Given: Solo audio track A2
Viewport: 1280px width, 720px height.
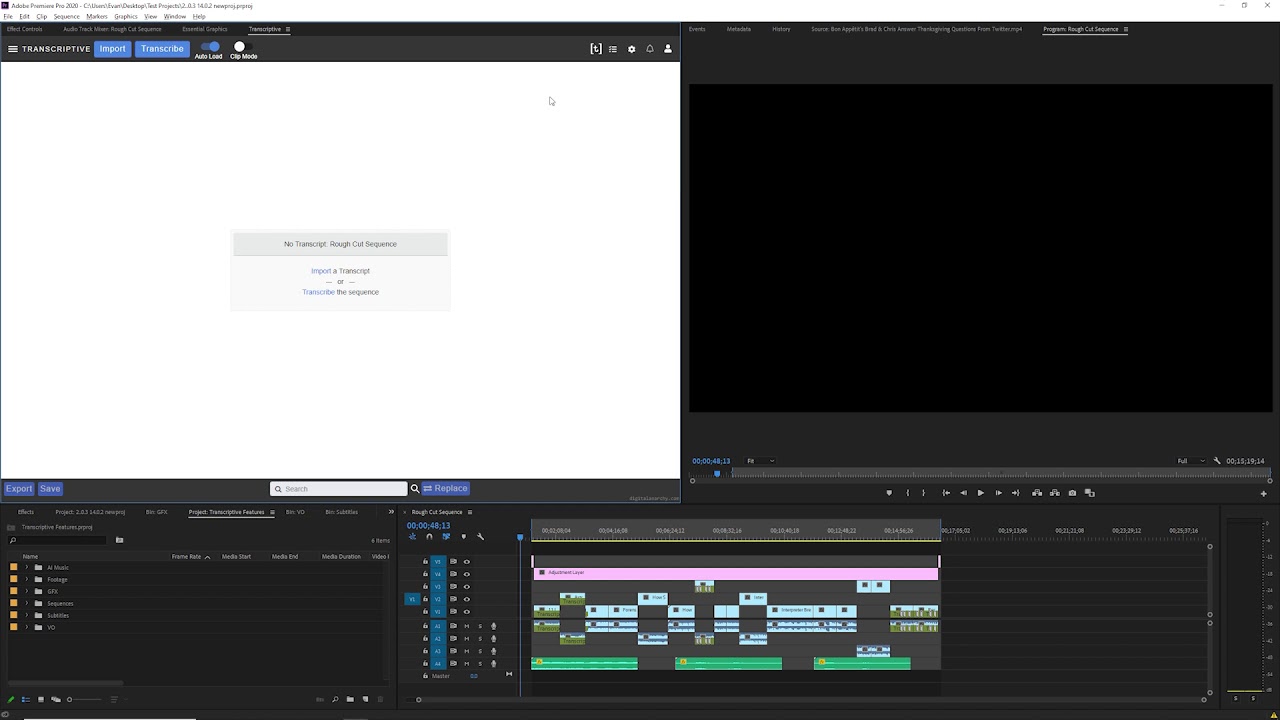Looking at the screenshot, I should pos(479,639).
